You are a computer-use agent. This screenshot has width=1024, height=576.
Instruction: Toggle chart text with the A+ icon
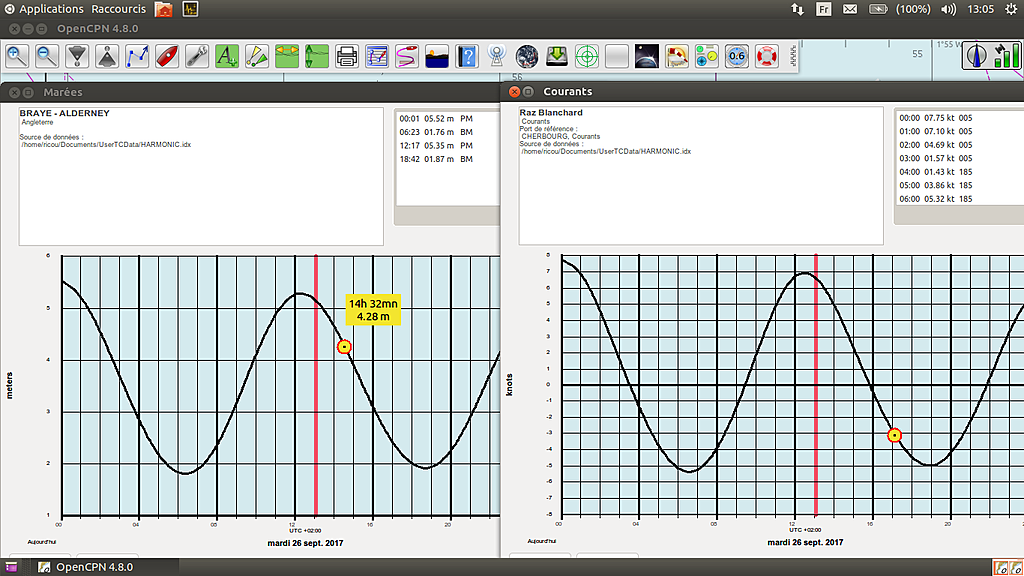pos(227,56)
